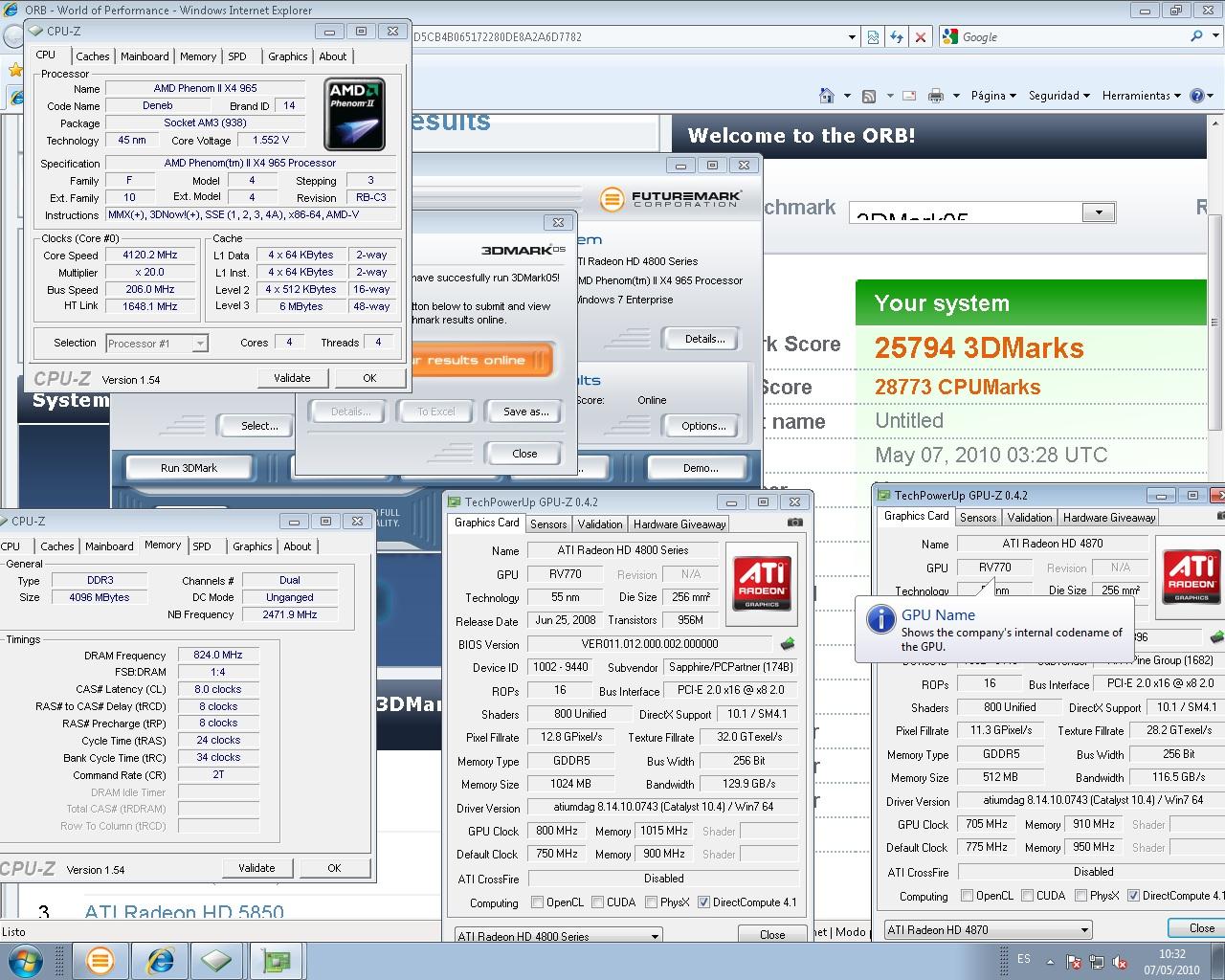The image size is (1225, 980).
Task: Click the network tray icon
Action: click(1098, 962)
